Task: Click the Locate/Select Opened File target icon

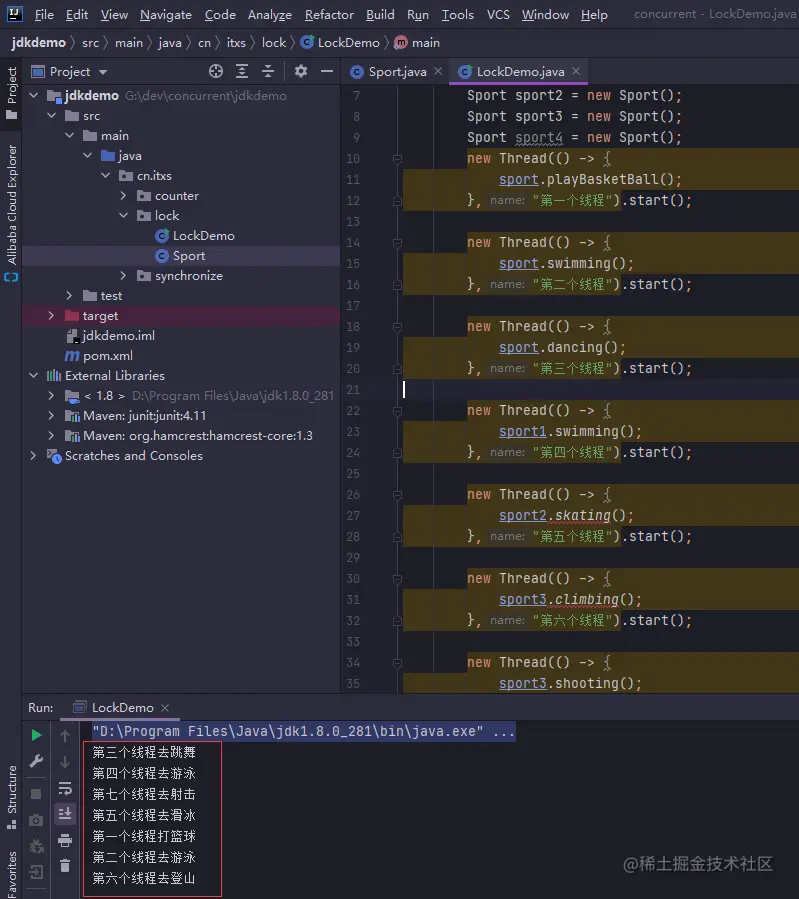Action: tap(216, 71)
